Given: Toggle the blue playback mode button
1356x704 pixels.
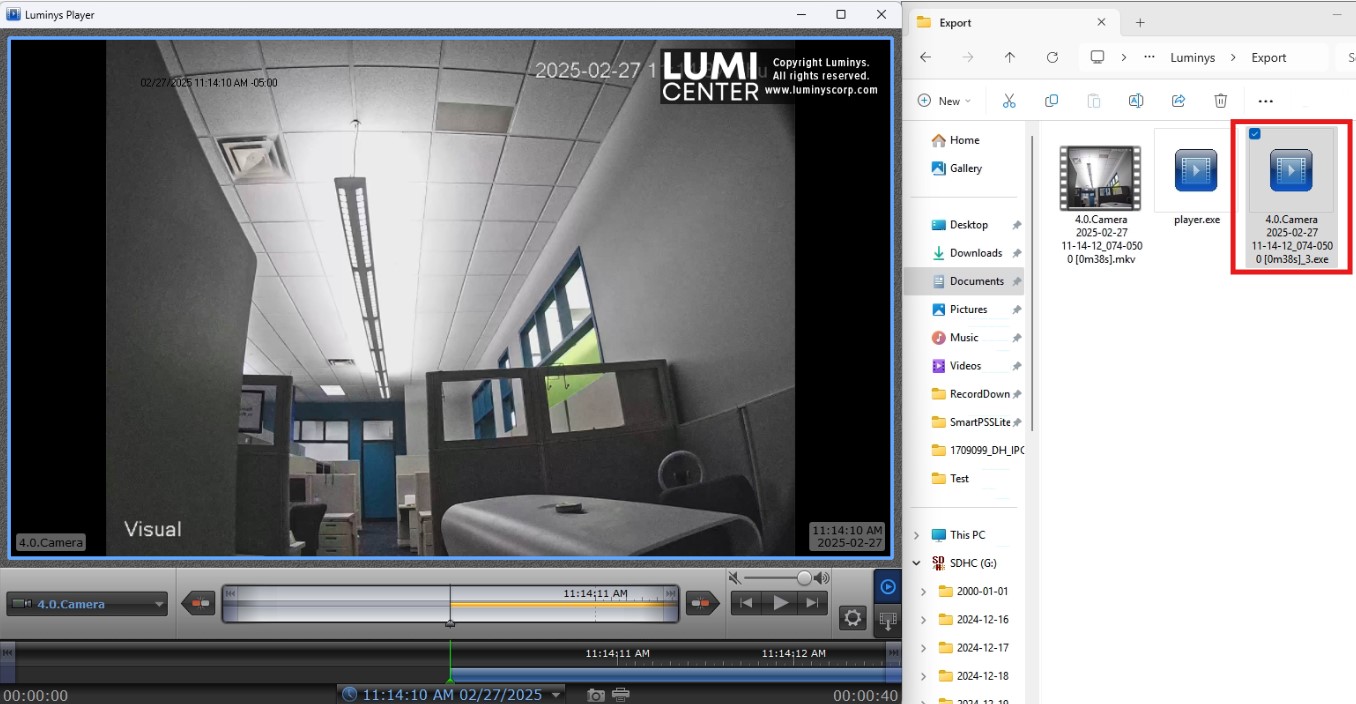Looking at the screenshot, I should click(x=887, y=587).
